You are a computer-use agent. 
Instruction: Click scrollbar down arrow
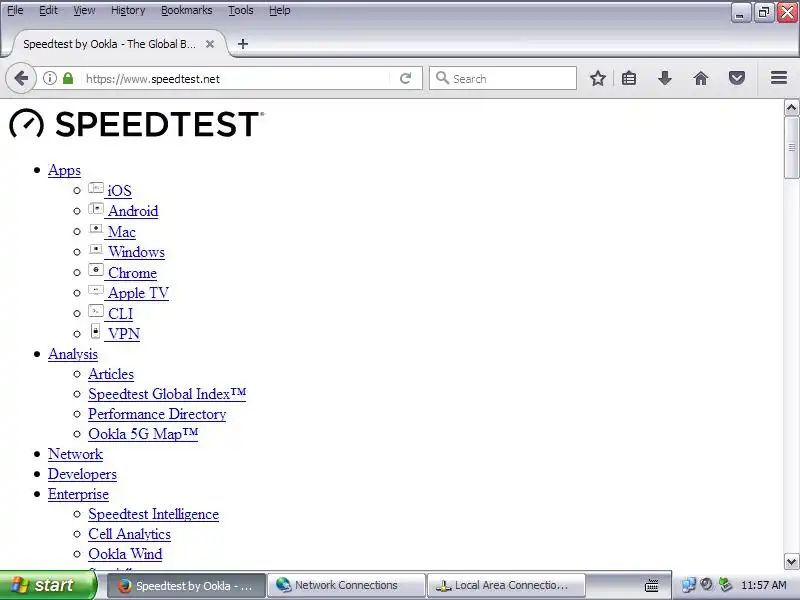791,562
